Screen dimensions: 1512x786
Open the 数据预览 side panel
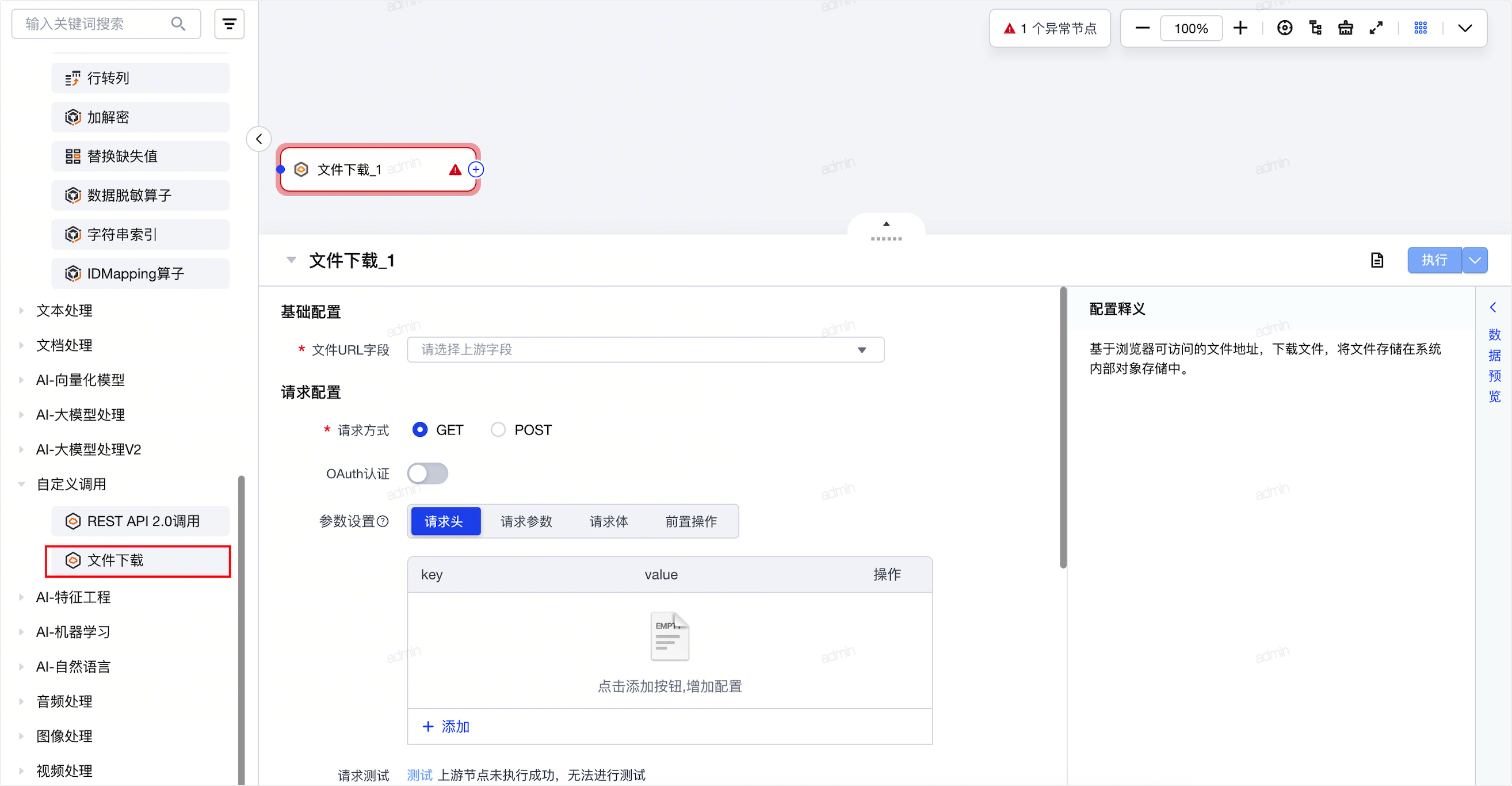pos(1494,366)
